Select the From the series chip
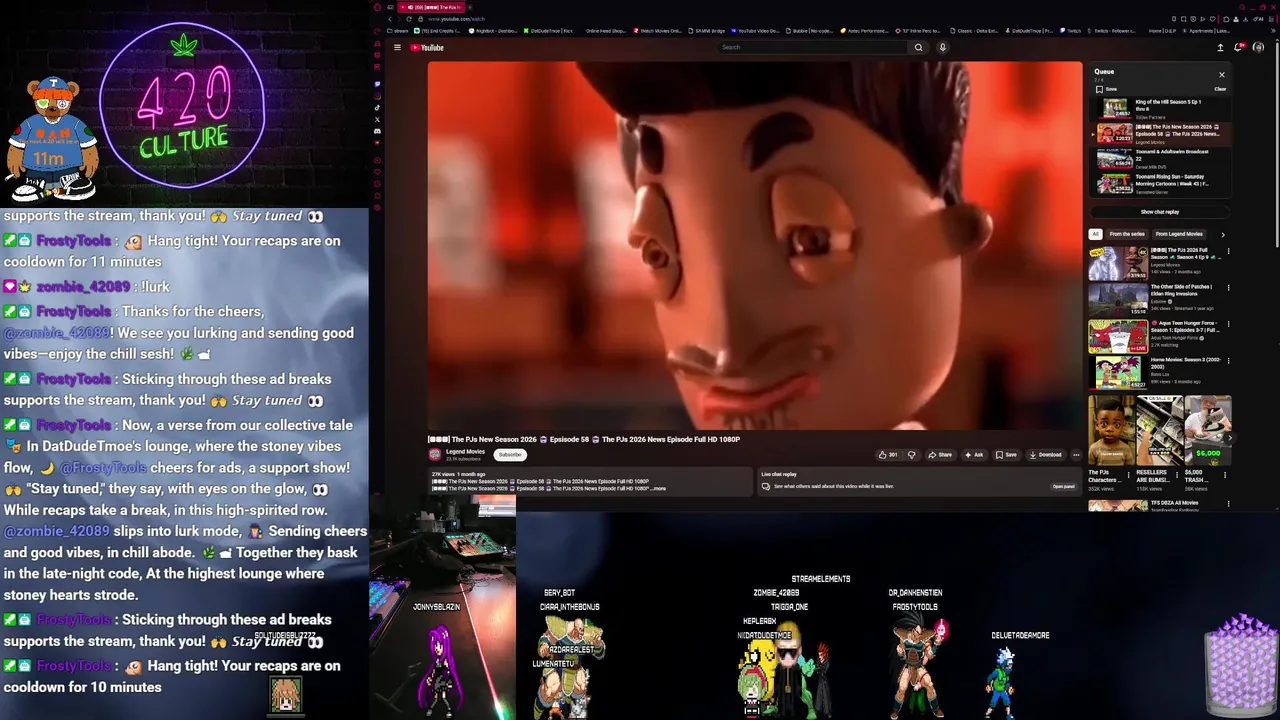The width and height of the screenshot is (1280, 720). [x=1127, y=234]
